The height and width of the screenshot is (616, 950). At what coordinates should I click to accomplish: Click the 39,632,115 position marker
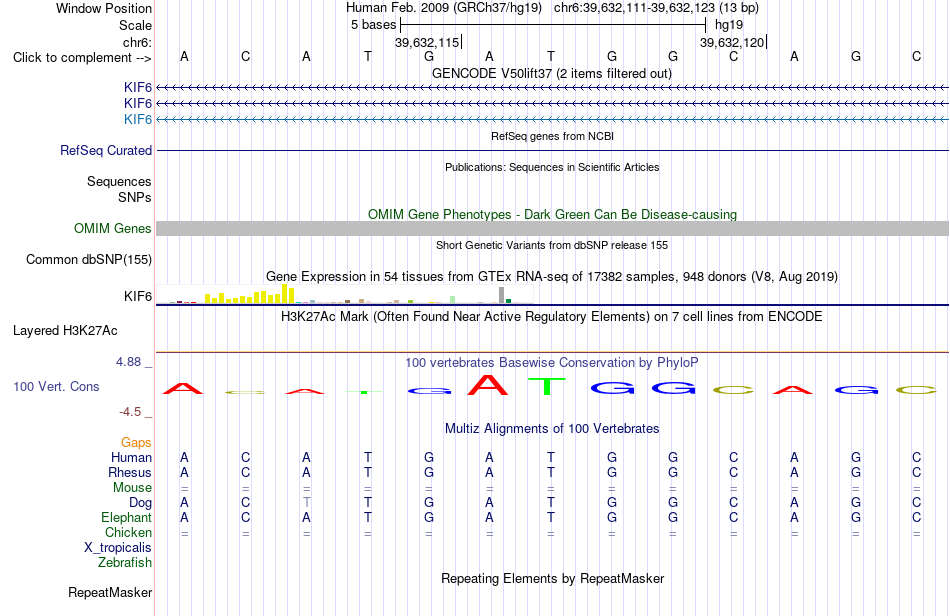[x=427, y=42]
